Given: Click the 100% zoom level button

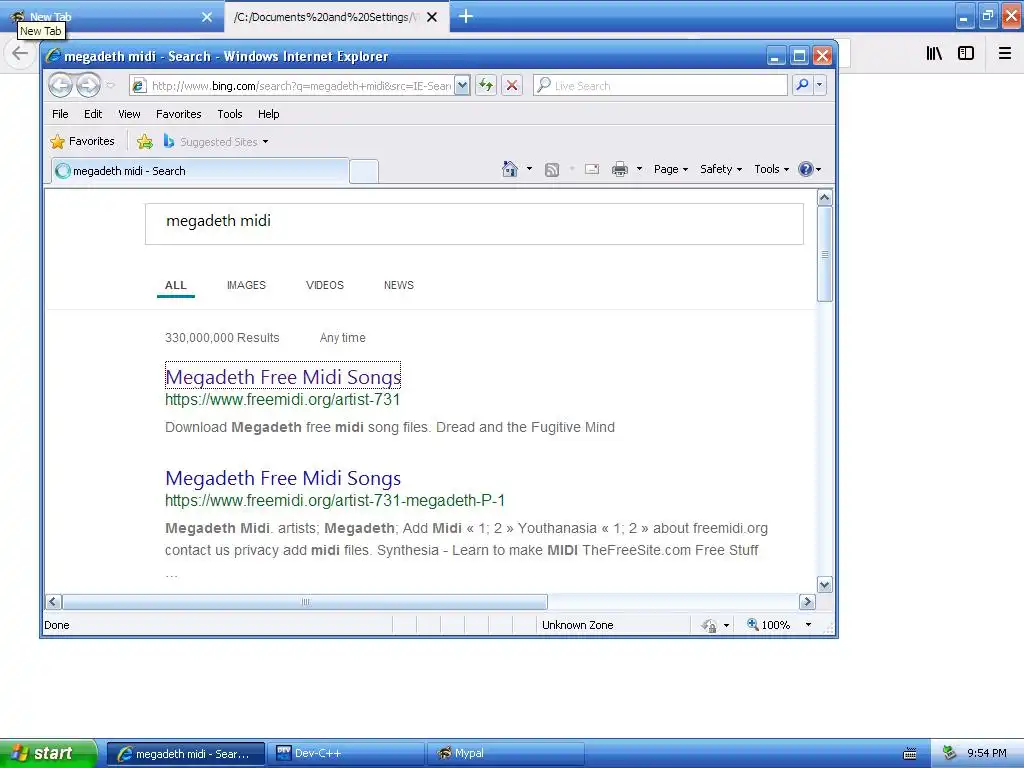Looking at the screenshot, I should pos(769,625).
